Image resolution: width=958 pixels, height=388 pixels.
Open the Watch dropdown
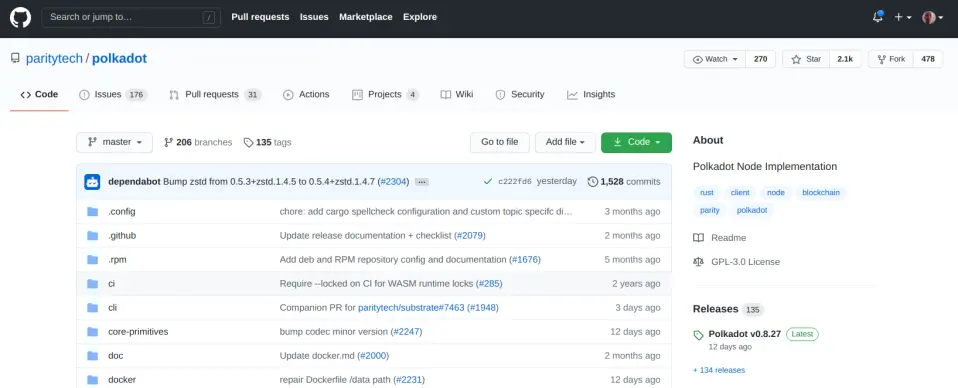[715, 59]
